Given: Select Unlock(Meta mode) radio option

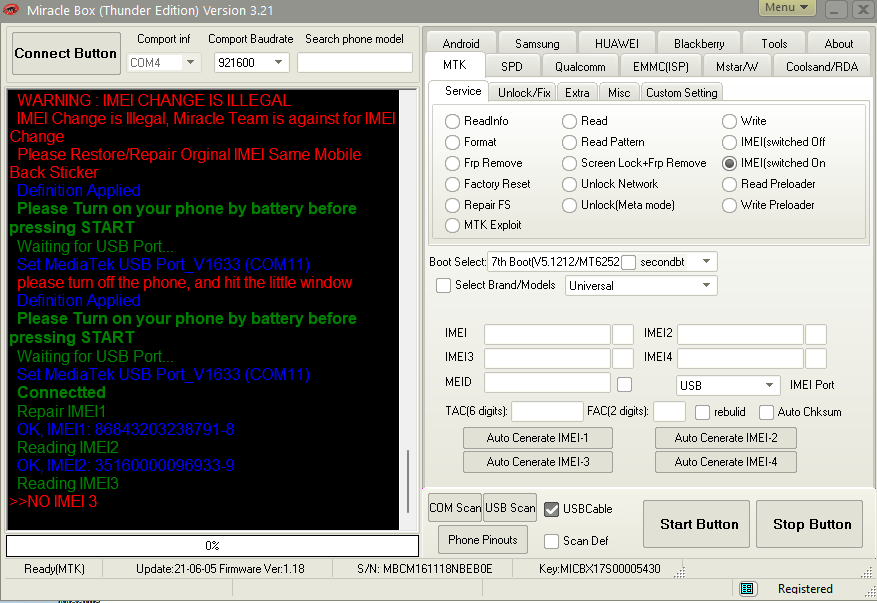Looking at the screenshot, I should pos(569,205).
